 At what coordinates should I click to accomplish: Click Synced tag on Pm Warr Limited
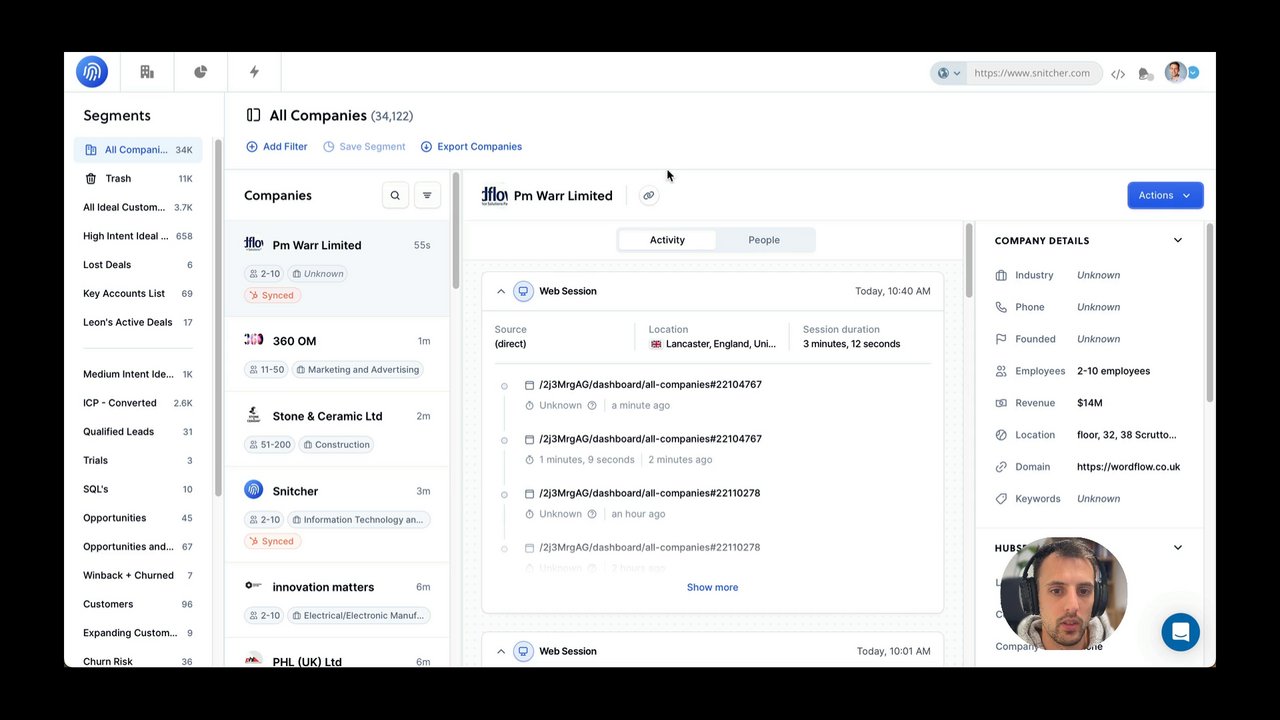[272, 295]
